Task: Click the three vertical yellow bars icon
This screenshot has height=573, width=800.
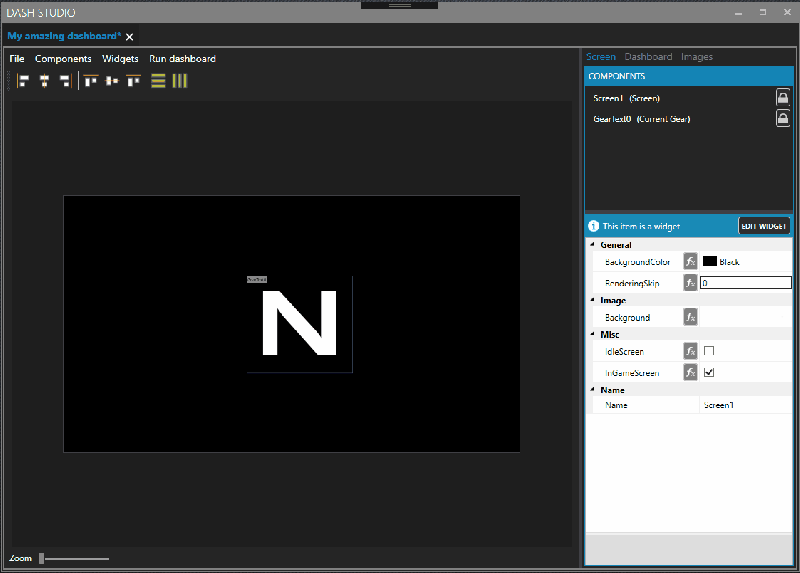Action: [180, 81]
